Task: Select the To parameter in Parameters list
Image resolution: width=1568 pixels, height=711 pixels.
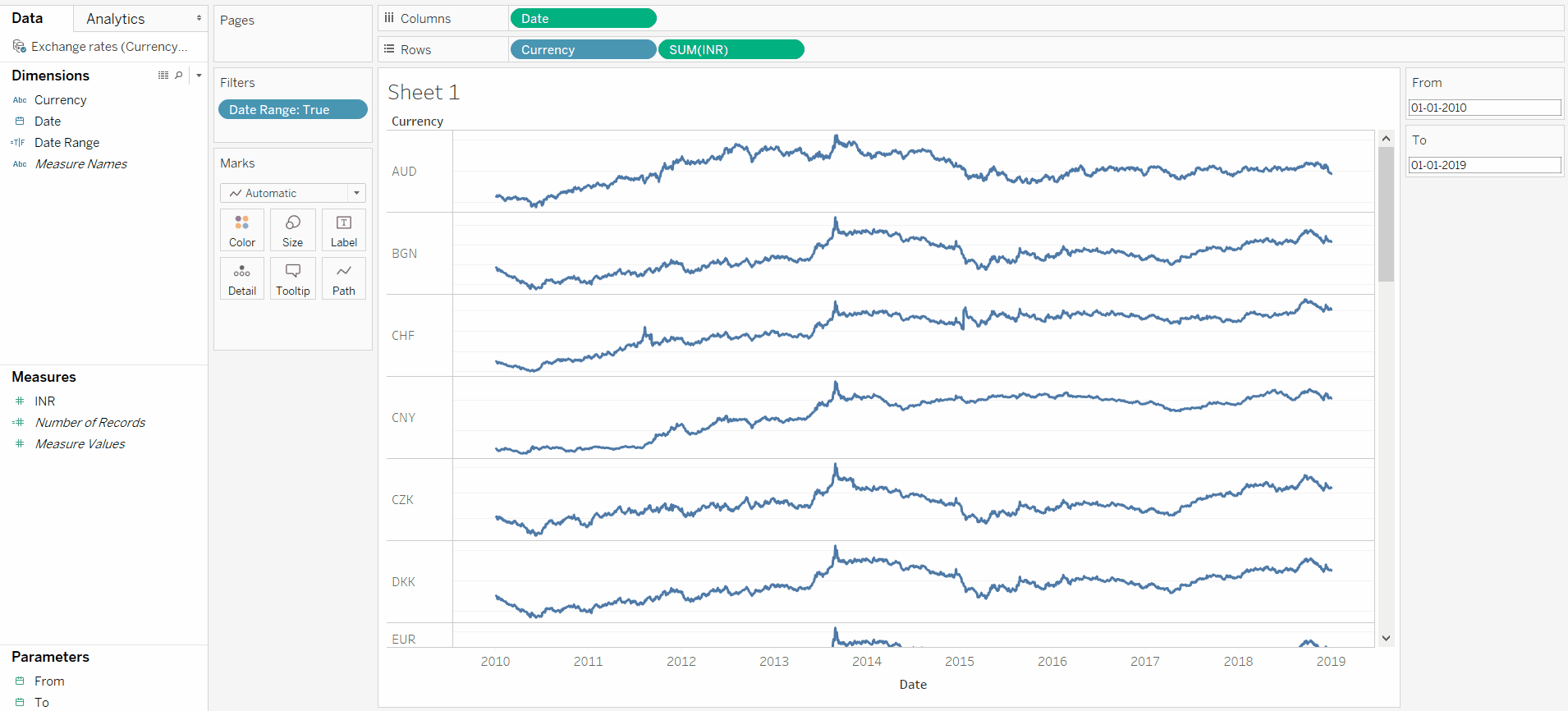Action: tap(42, 703)
